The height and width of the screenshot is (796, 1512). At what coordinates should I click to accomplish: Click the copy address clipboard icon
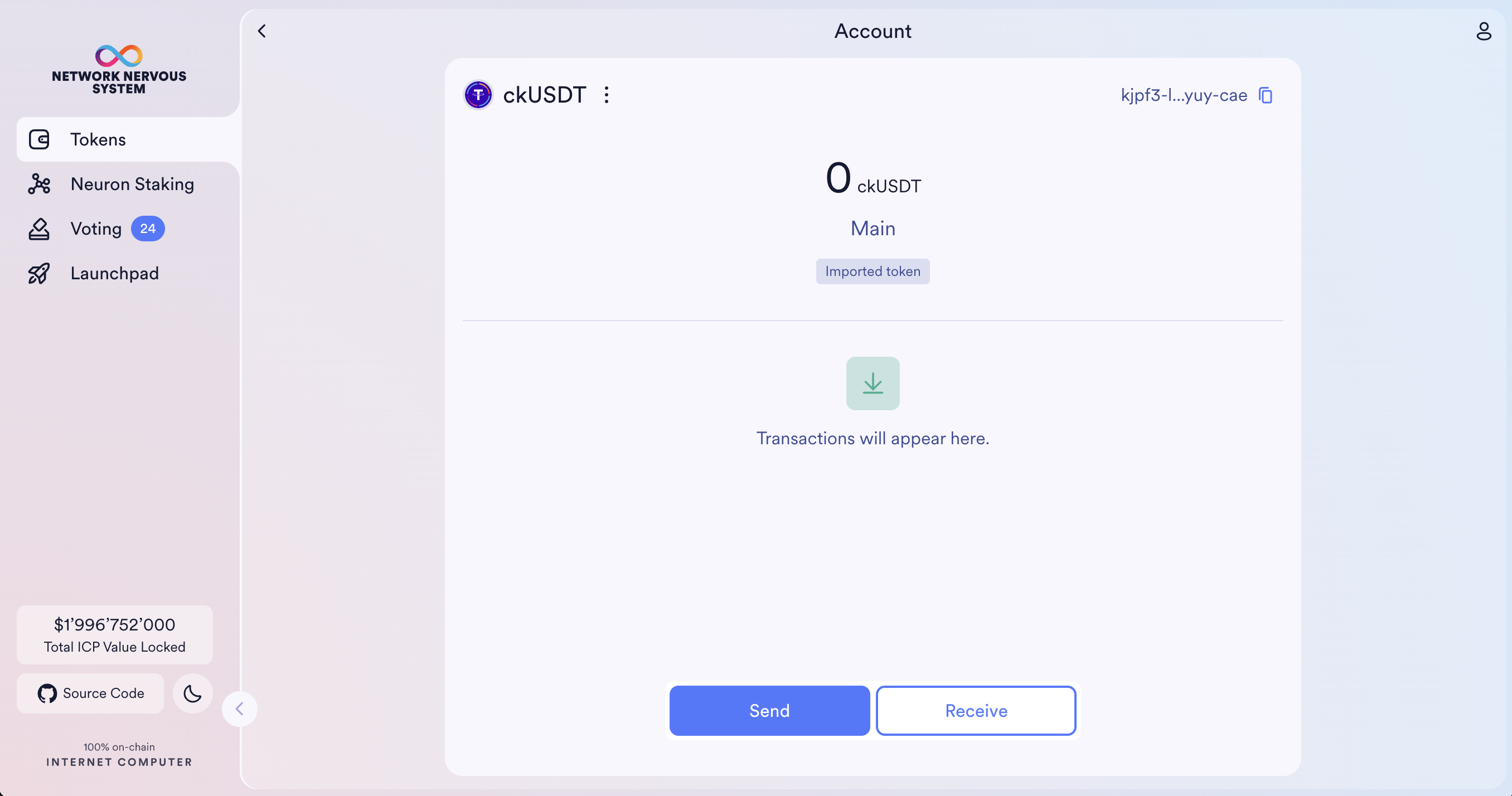(1265, 95)
